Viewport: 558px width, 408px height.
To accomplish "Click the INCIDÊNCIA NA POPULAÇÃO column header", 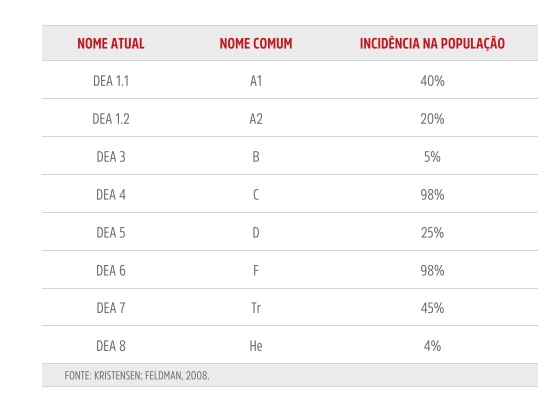I will [x=432, y=43].
